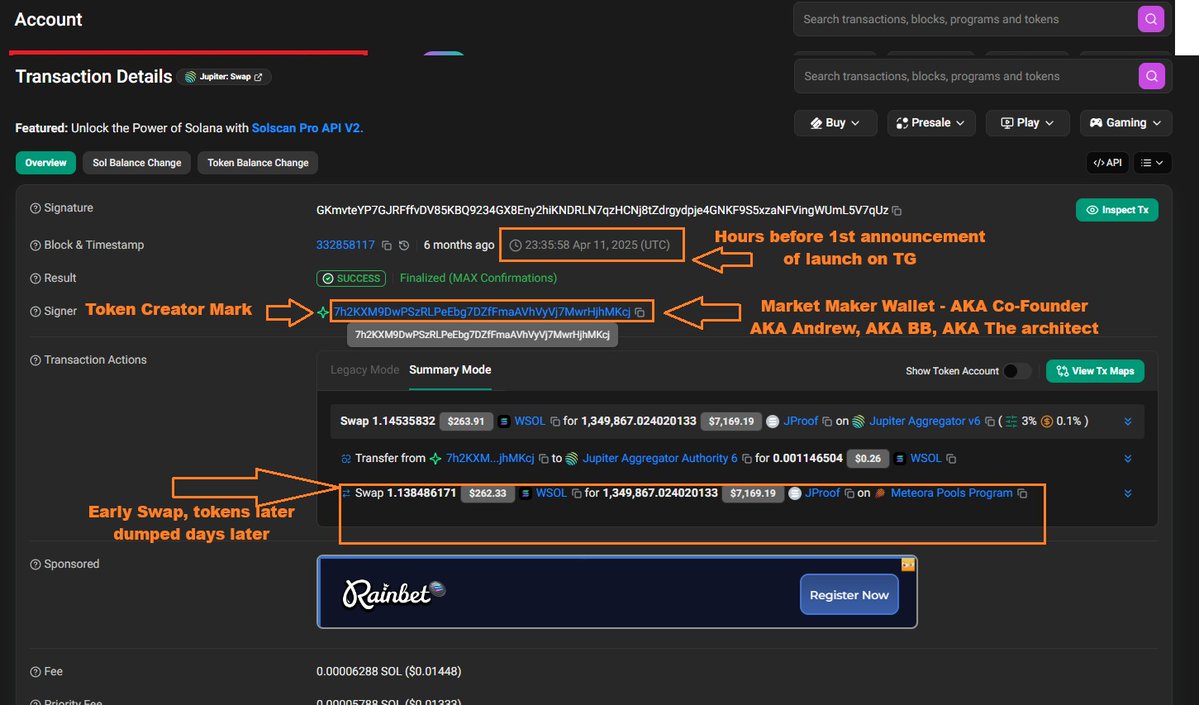Copy the Meteora Pools Program address
1199x705 pixels.
[x=1021, y=493]
